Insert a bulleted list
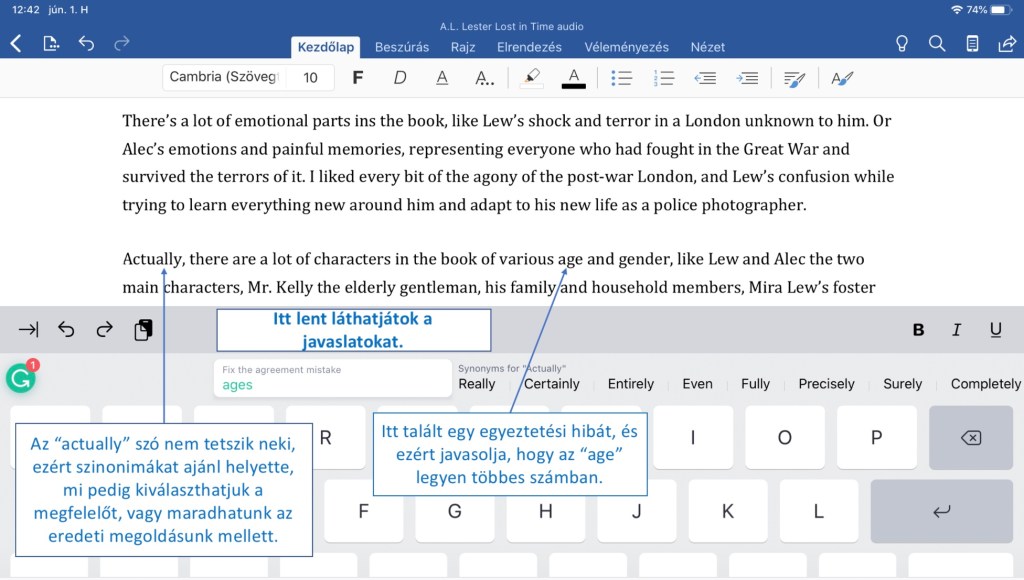The height and width of the screenshot is (580, 1024). click(621, 78)
